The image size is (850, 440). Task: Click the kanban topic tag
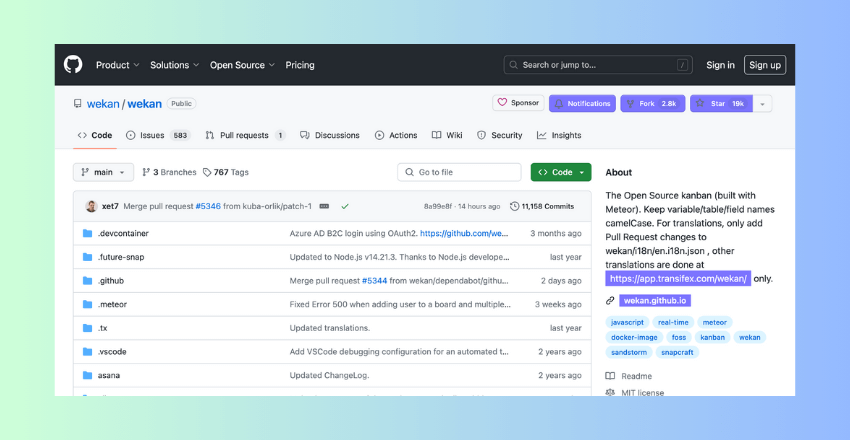712,338
